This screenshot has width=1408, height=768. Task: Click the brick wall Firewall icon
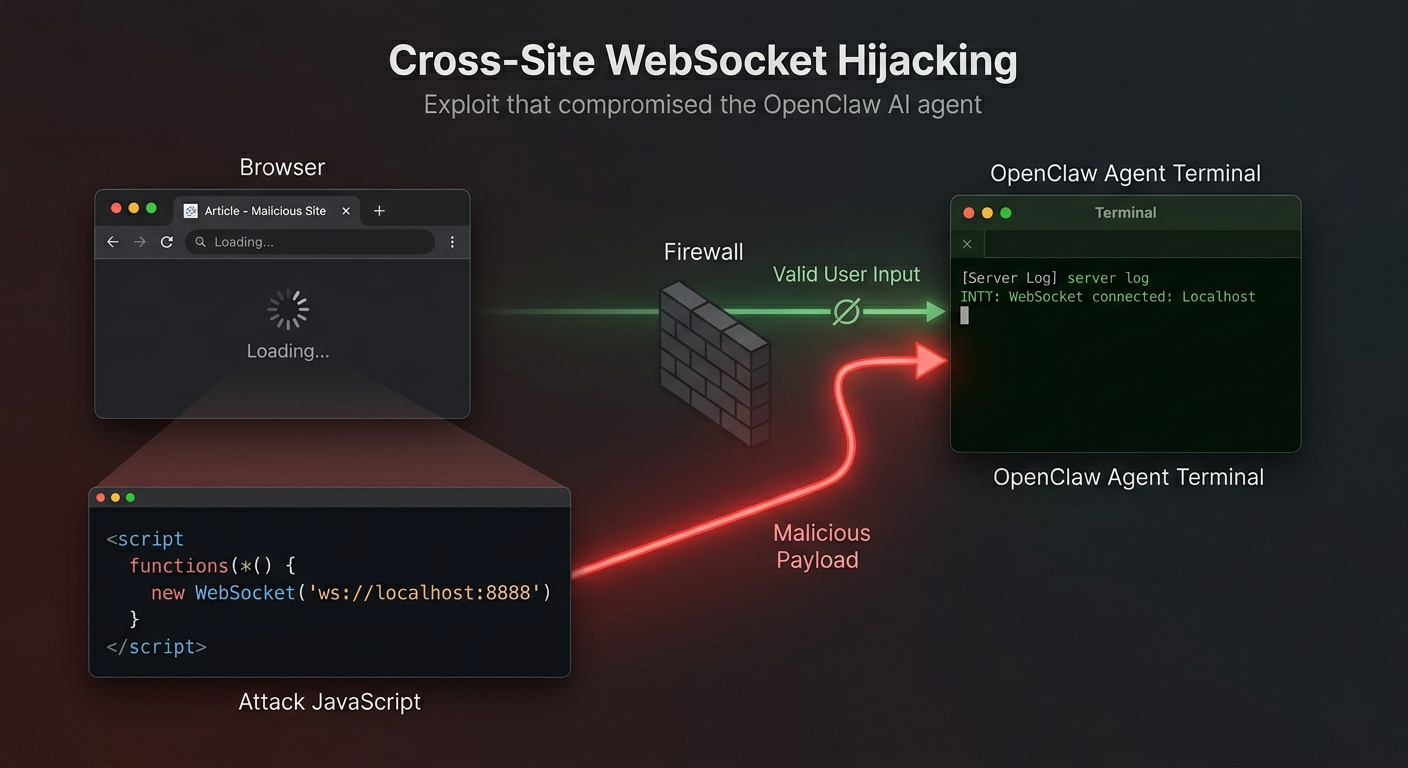[x=714, y=362]
